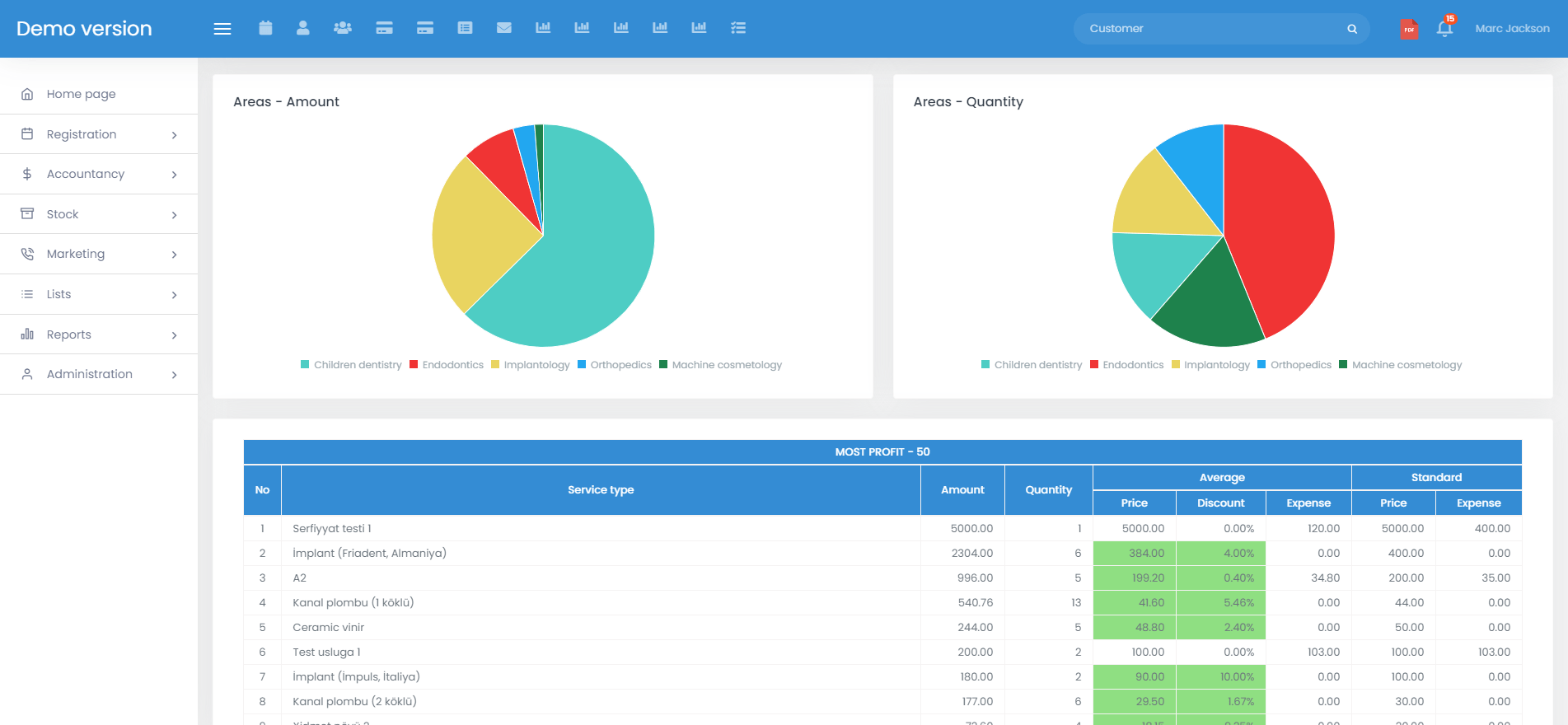
Task: Click the envelope messages icon
Action: pyautogui.click(x=504, y=28)
